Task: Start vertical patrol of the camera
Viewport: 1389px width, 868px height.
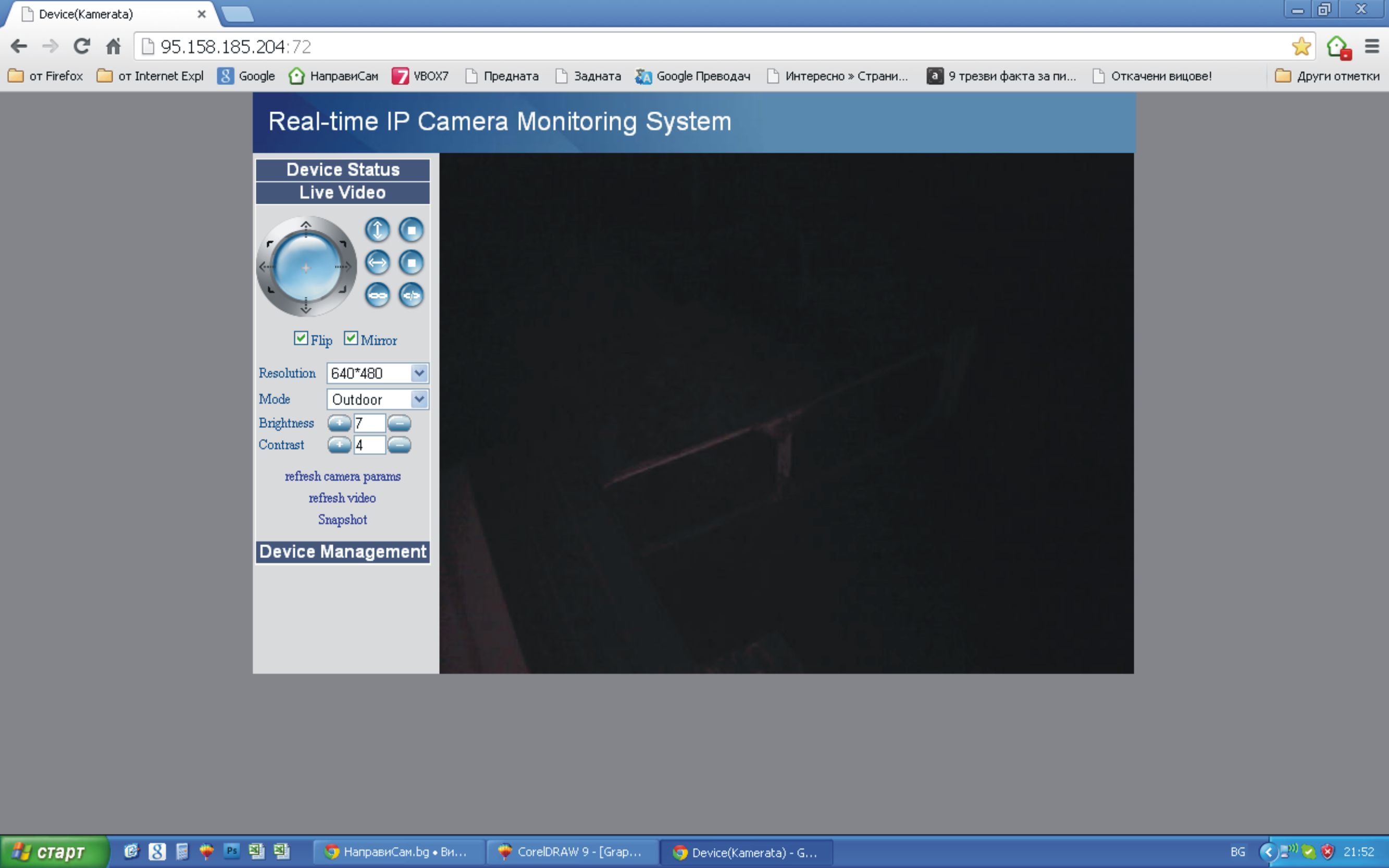Action: [x=377, y=230]
